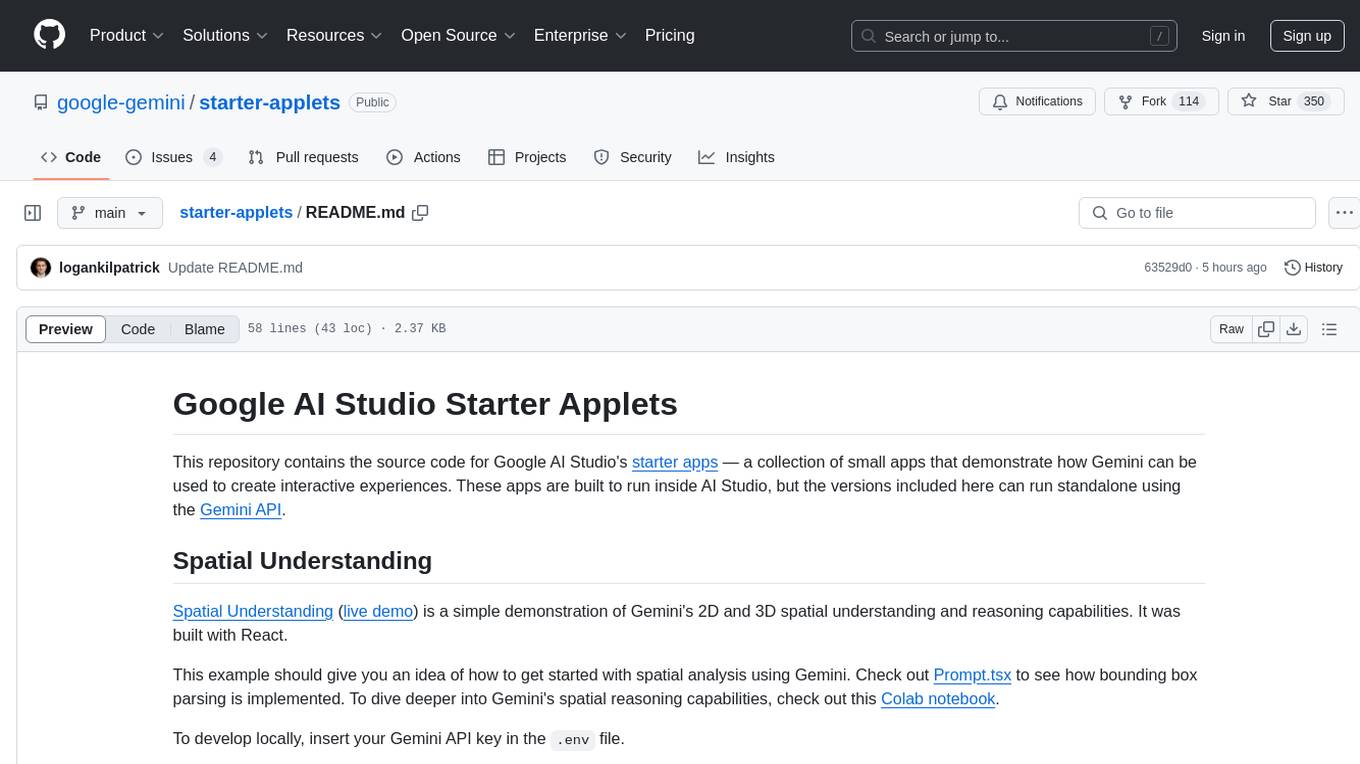Switch to the Issues tab
The image size is (1360, 764).
click(x=173, y=157)
